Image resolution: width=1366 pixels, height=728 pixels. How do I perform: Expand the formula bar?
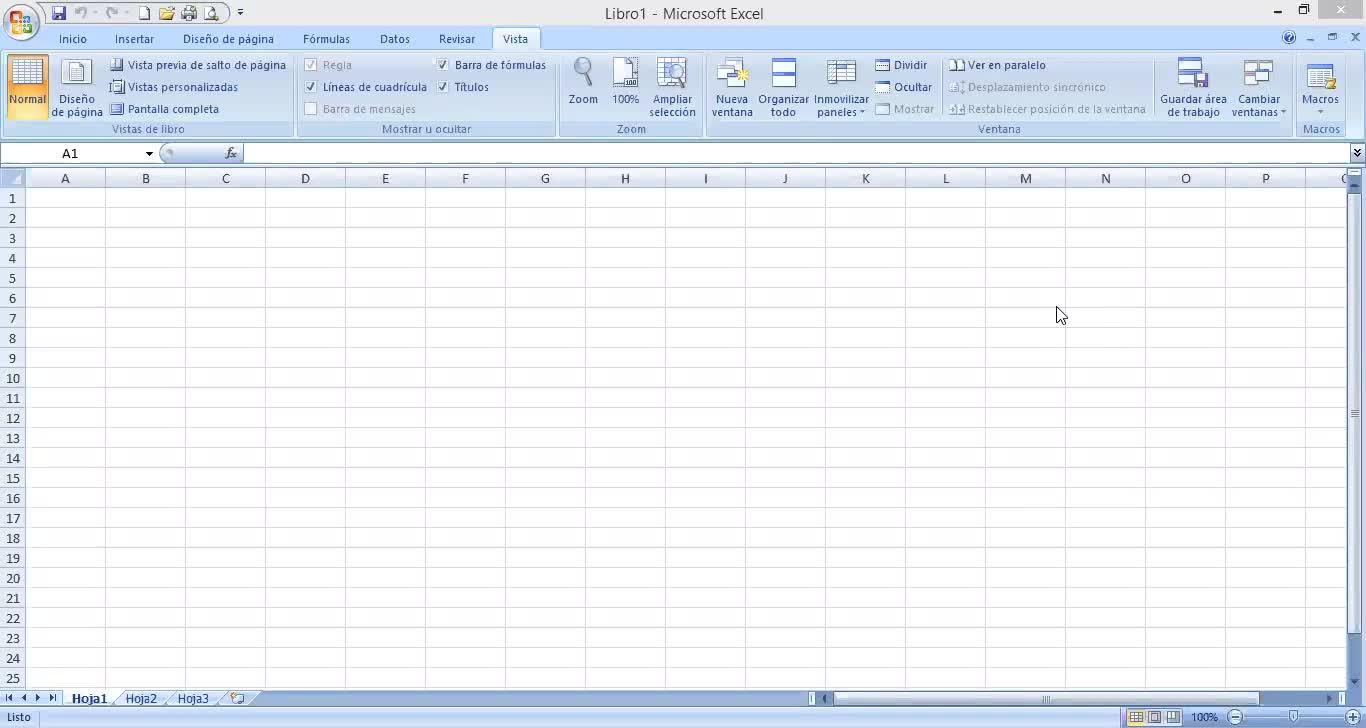click(1357, 153)
